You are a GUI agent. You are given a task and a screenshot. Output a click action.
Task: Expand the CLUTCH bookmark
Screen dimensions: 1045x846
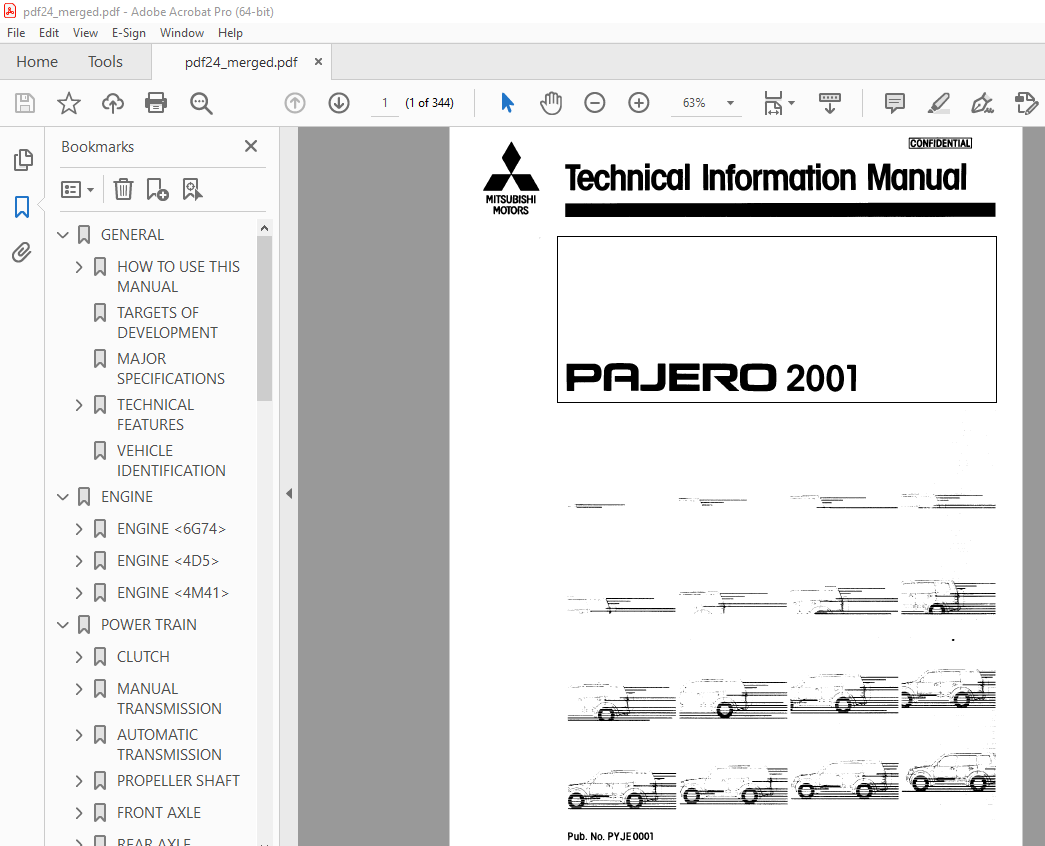tap(79, 657)
